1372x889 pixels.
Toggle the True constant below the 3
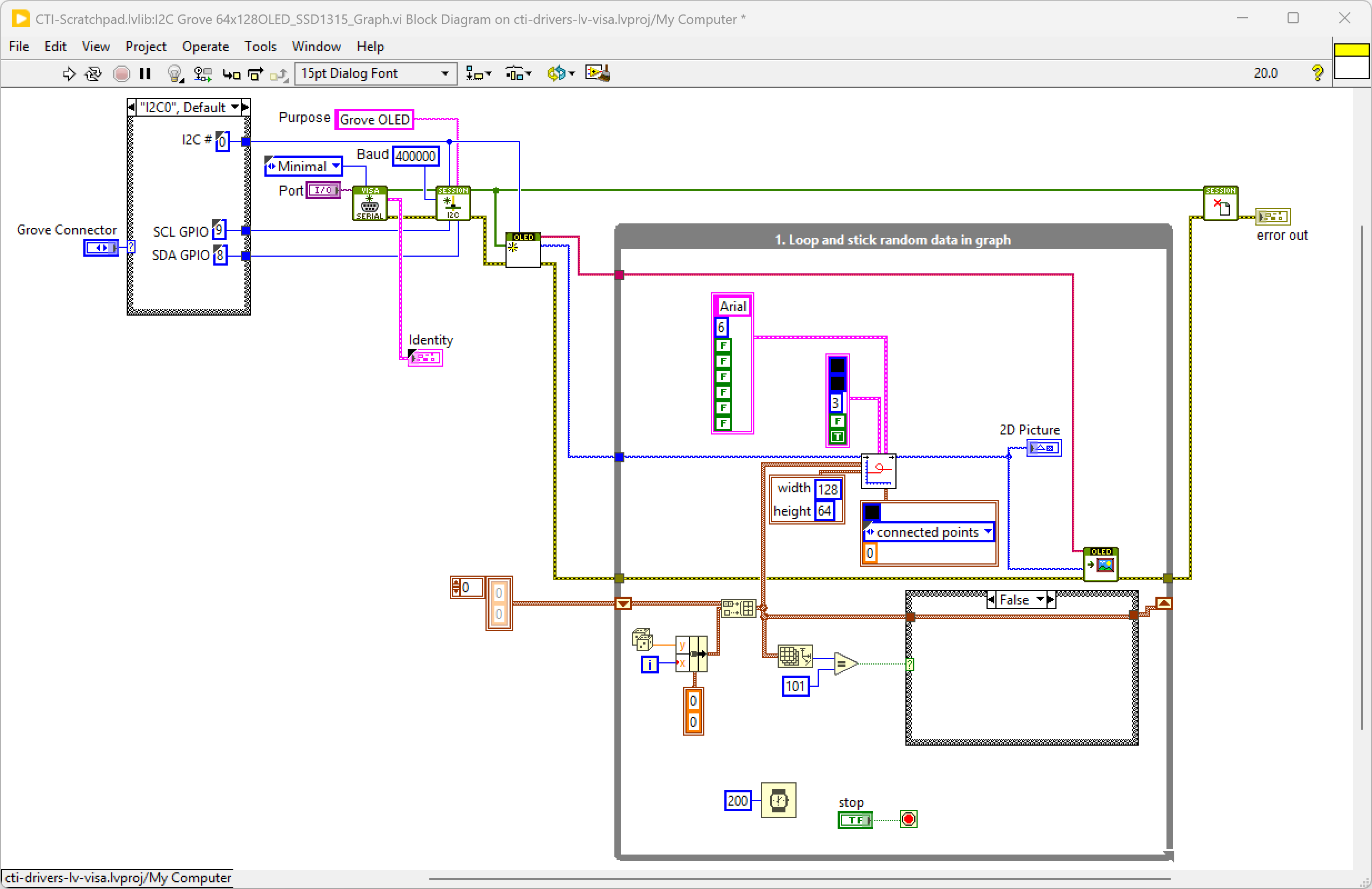837,437
